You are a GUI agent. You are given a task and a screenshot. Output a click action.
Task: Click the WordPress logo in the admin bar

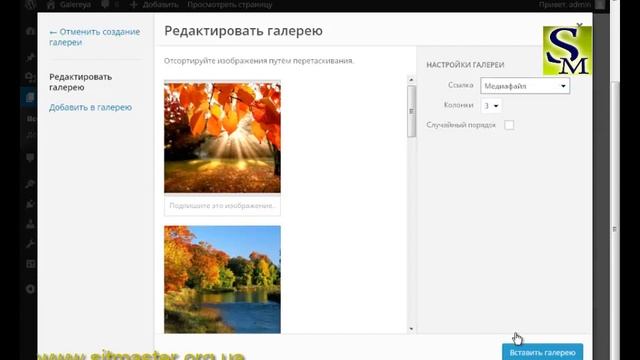(x=31, y=5)
